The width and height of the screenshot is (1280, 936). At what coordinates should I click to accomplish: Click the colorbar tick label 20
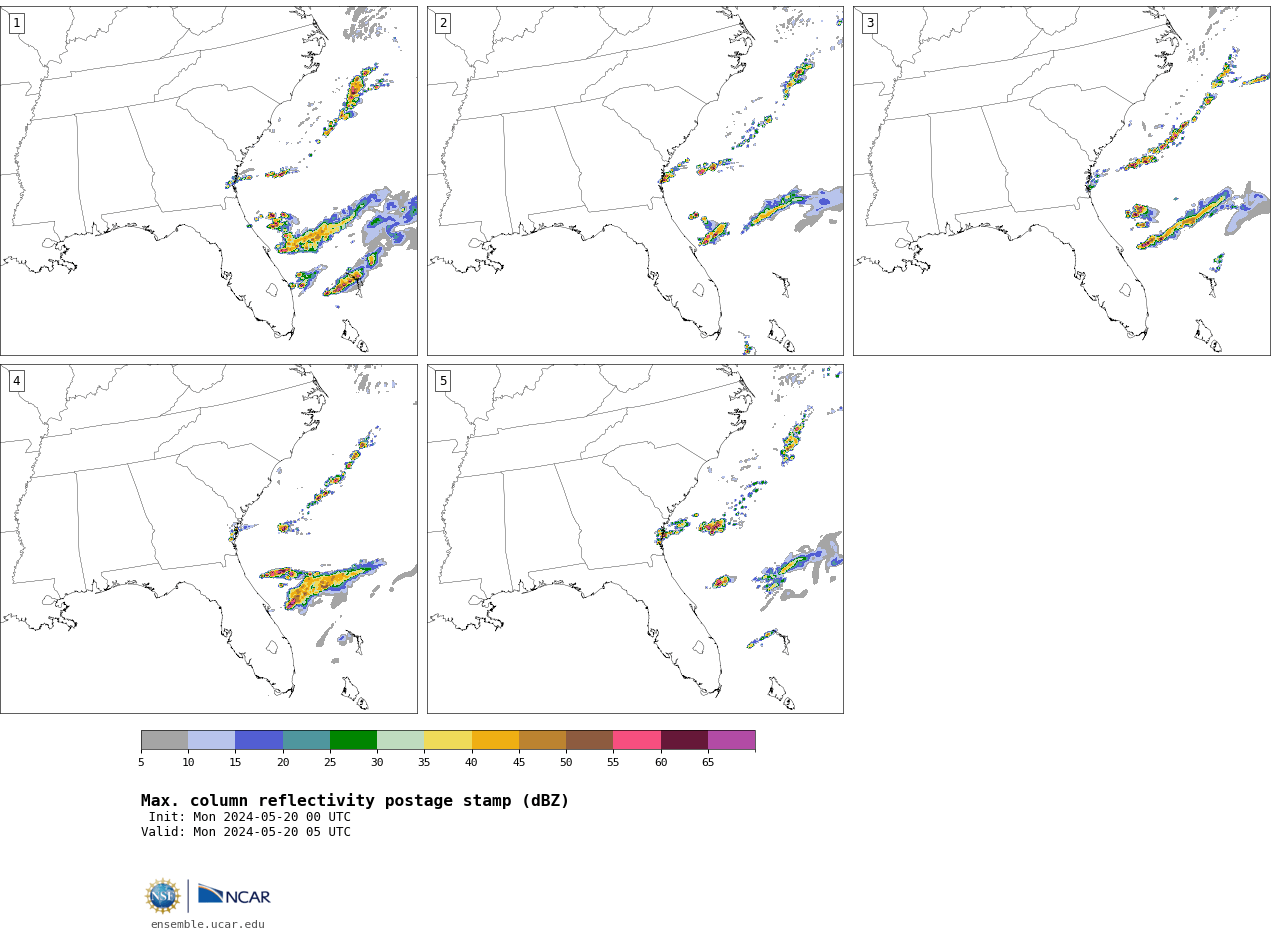point(283,763)
